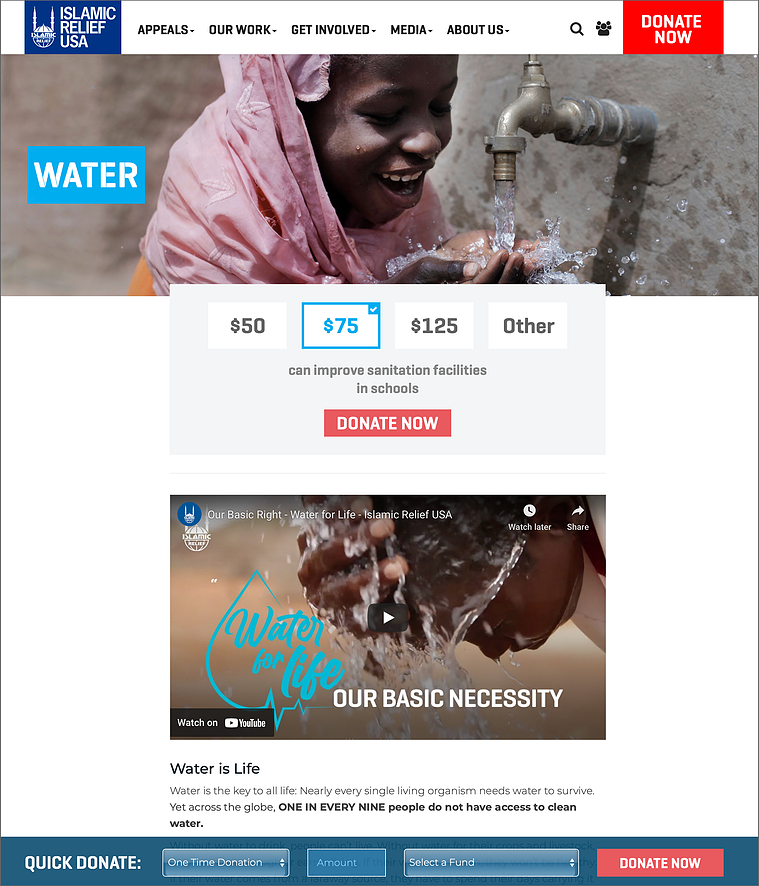The image size is (759, 886).
Task: Click the red Donate Now header button
Action: click(673, 27)
